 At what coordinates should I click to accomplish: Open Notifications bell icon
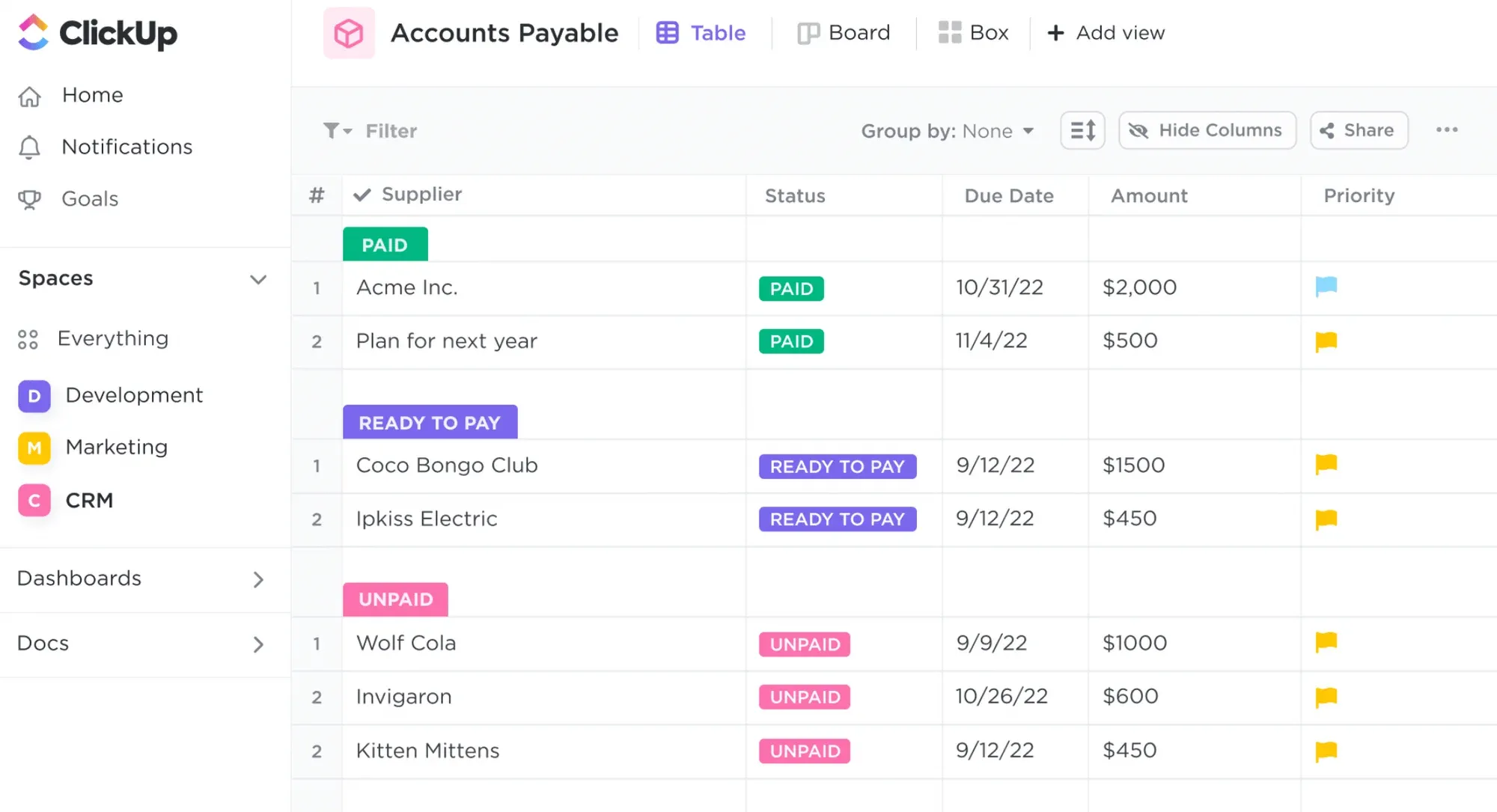29,147
